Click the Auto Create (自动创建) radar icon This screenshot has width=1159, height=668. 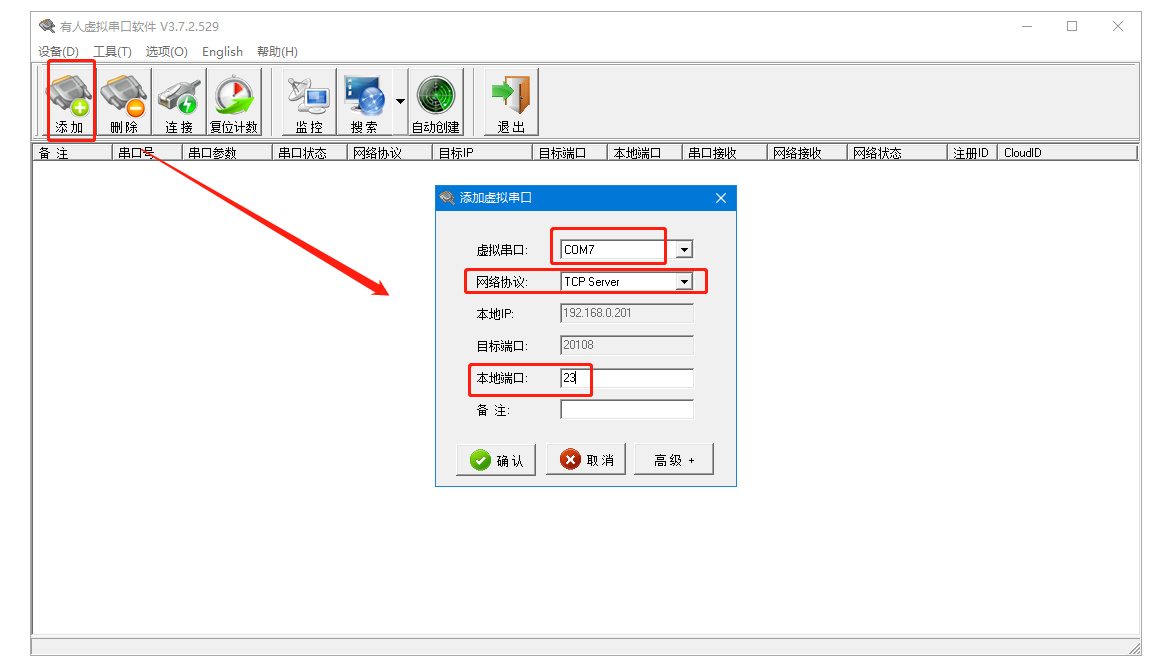[x=436, y=102]
